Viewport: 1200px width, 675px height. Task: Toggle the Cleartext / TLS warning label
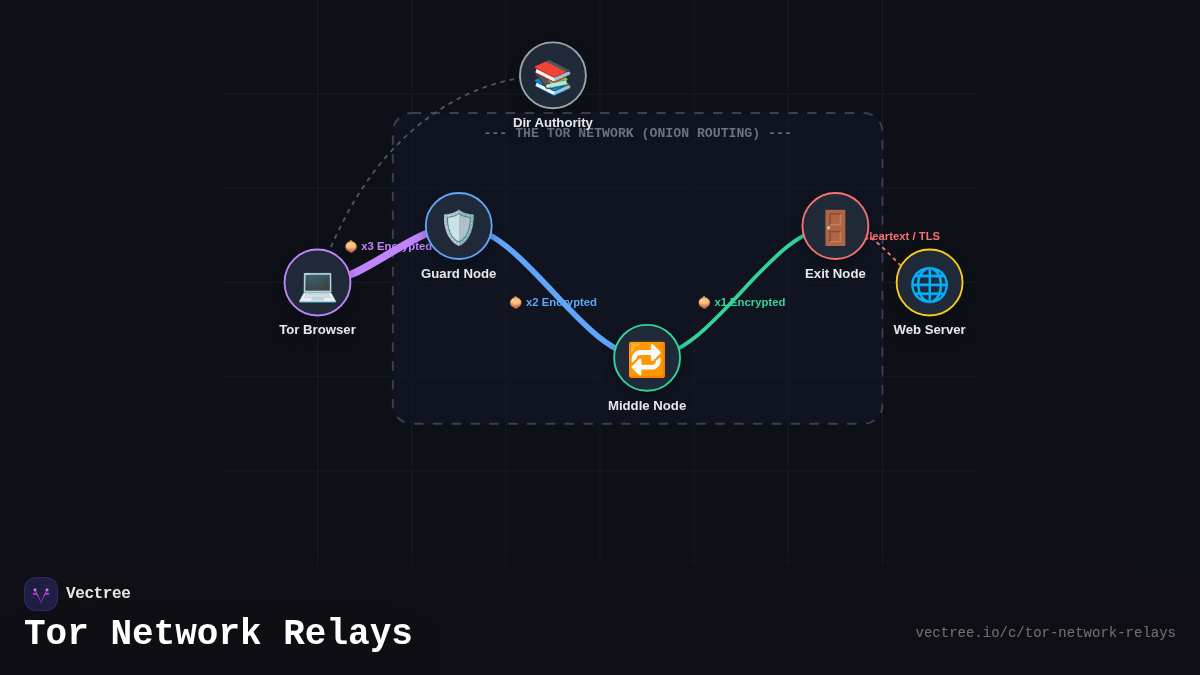pyautogui.click(x=903, y=236)
